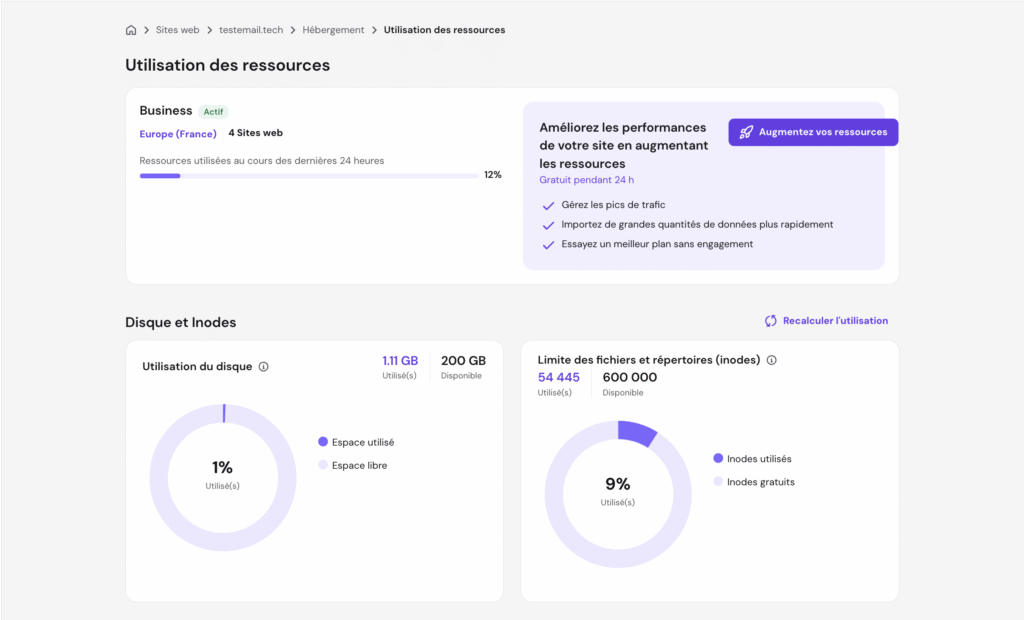Image resolution: width=1024 pixels, height=620 pixels.
Task: Toggle Espace libre legend marker
Action: click(x=323, y=465)
